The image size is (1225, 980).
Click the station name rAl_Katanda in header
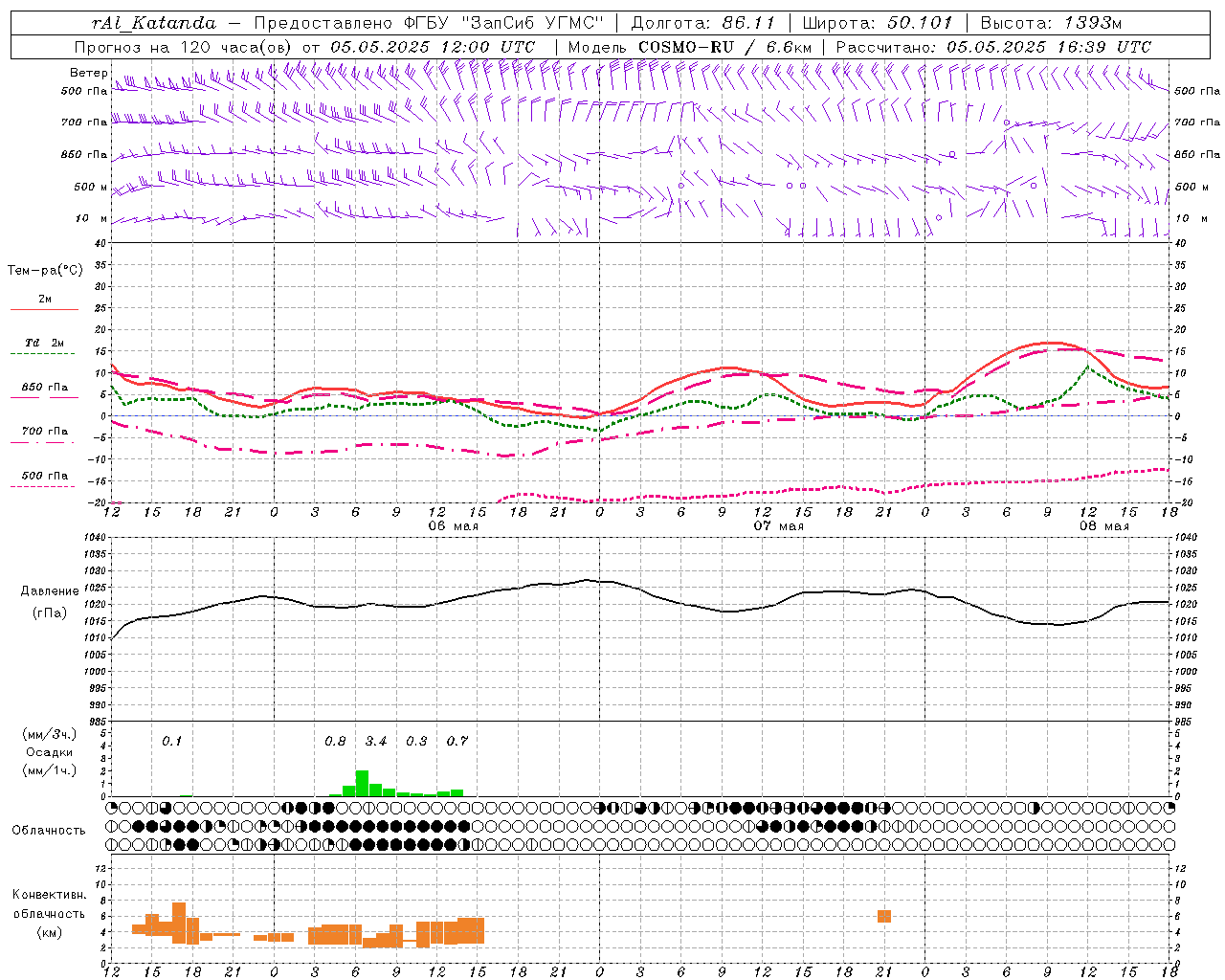point(154,23)
